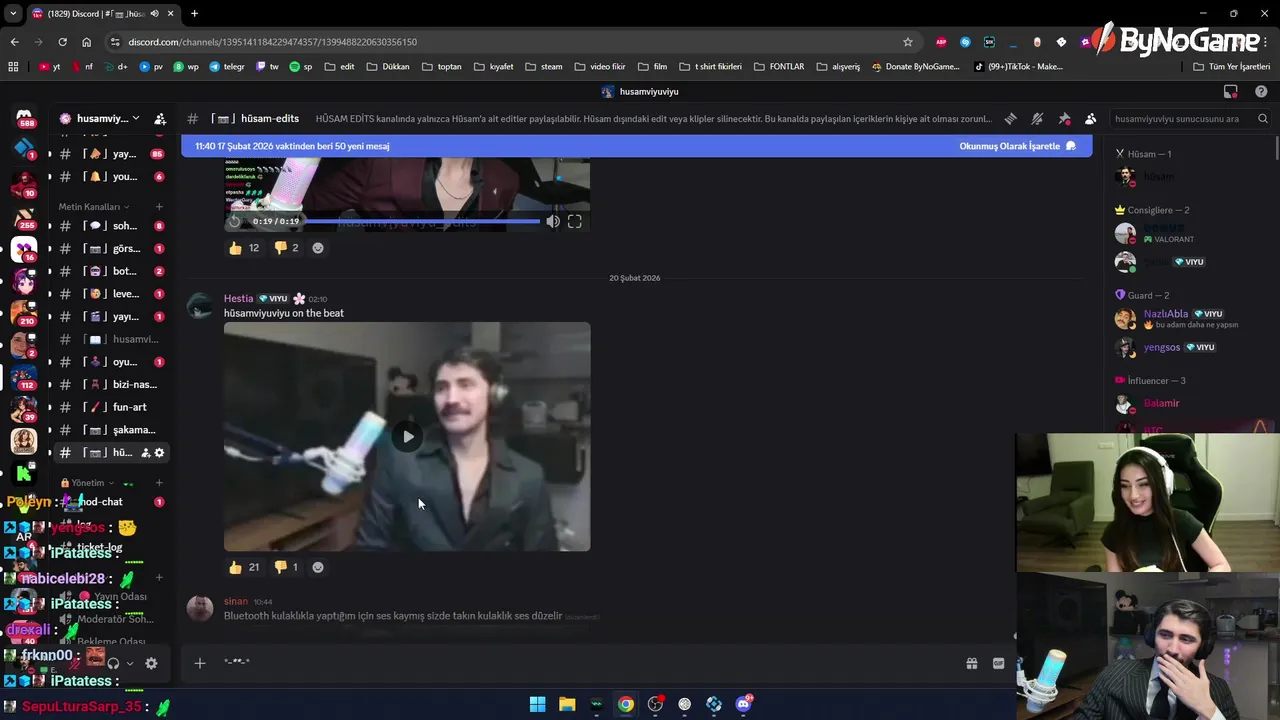Open server with 112 badge in sidebar
Image resolution: width=1280 pixels, height=720 pixels.
(24, 376)
